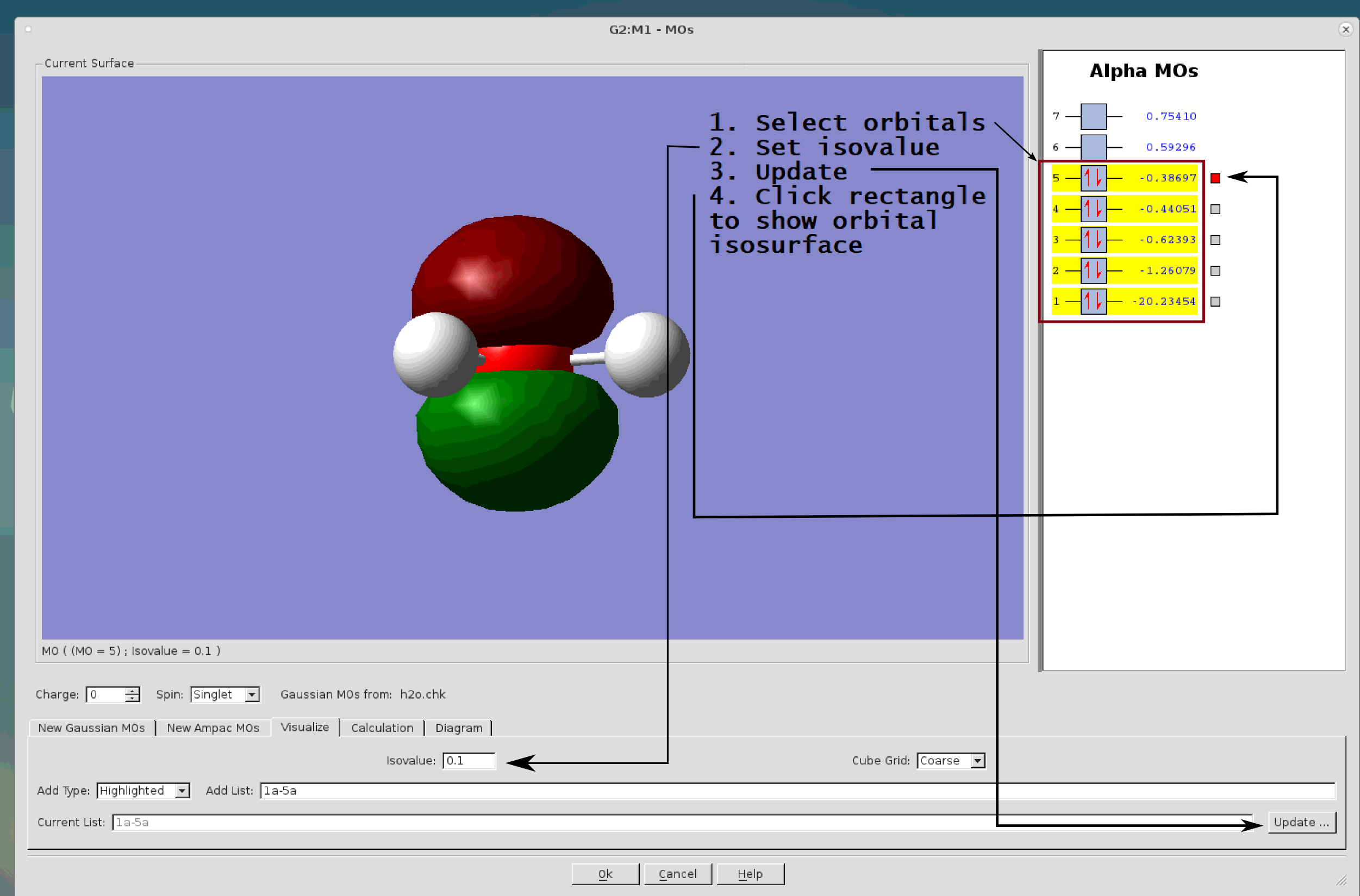Click energy value -20.23454
Image resolution: width=1360 pixels, height=896 pixels.
(x=1163, y=301)
